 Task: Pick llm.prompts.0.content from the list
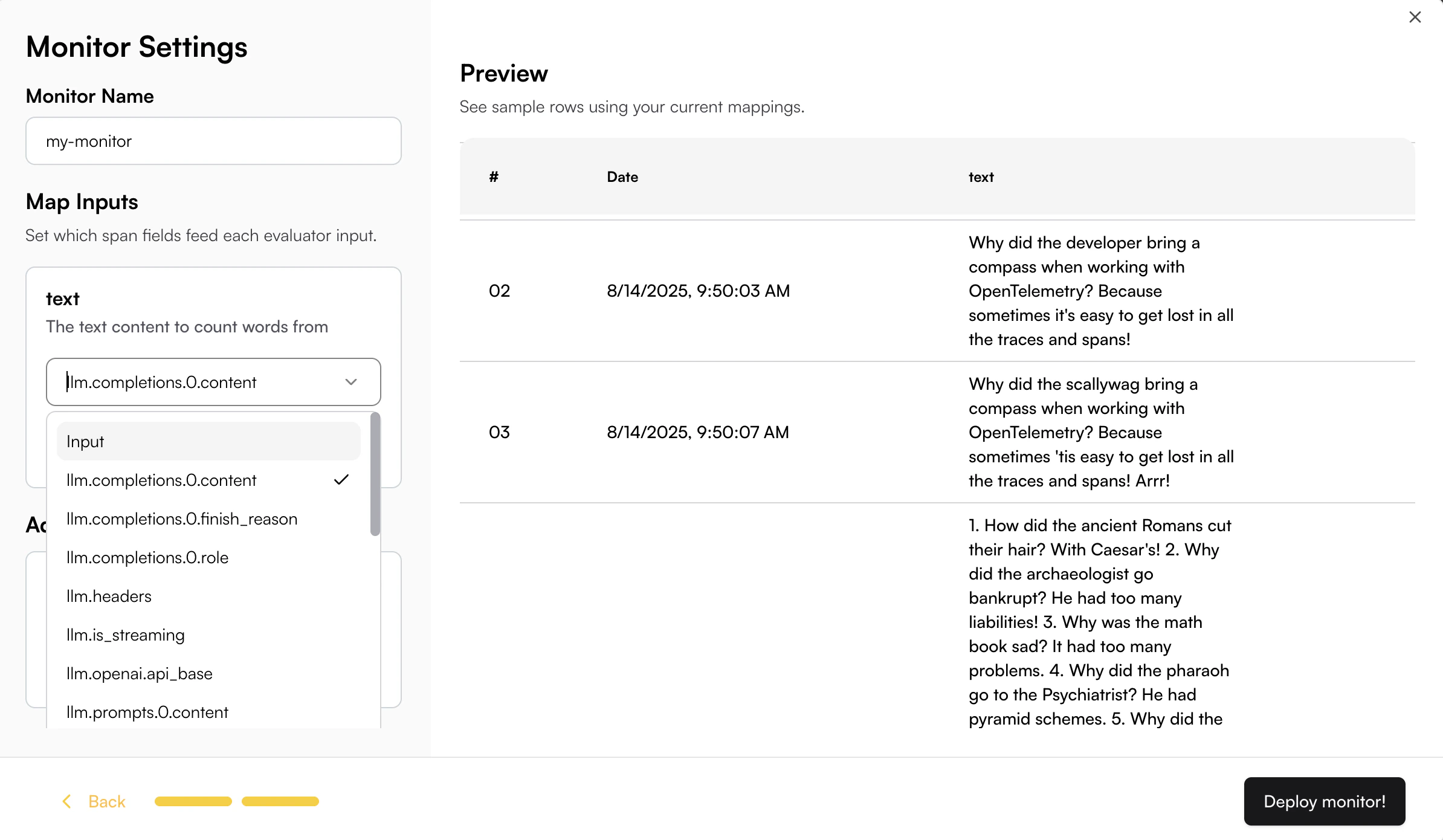coord(147,712)
